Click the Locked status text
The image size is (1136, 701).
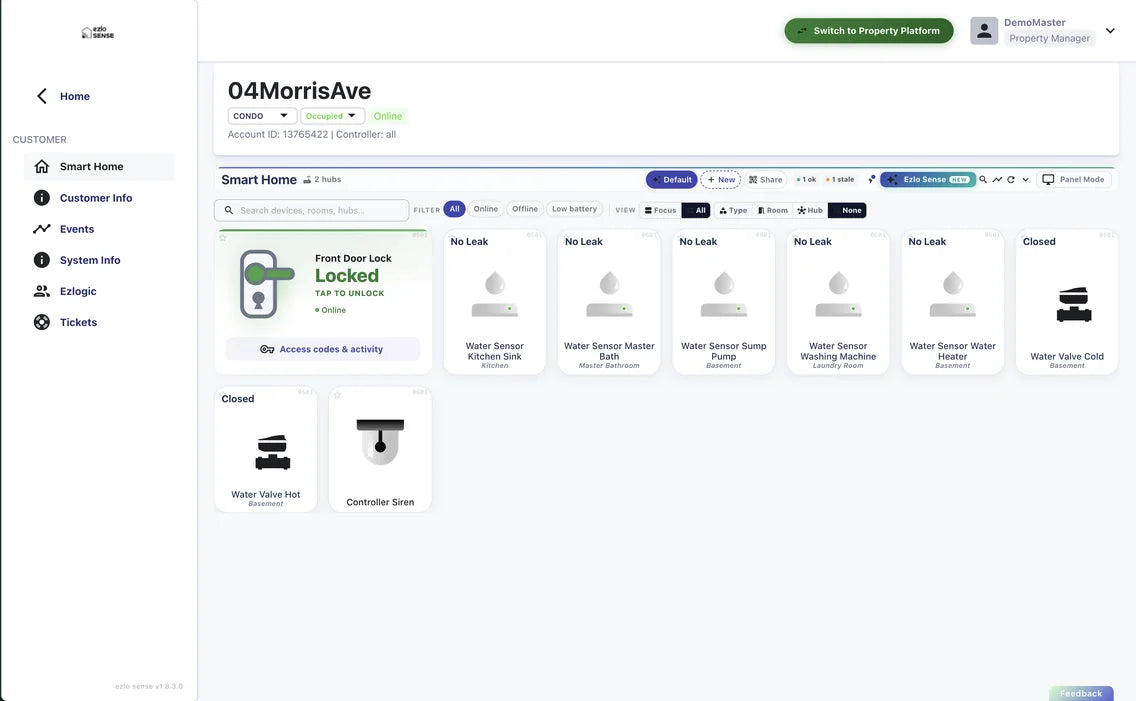click(x=347, y=276)
